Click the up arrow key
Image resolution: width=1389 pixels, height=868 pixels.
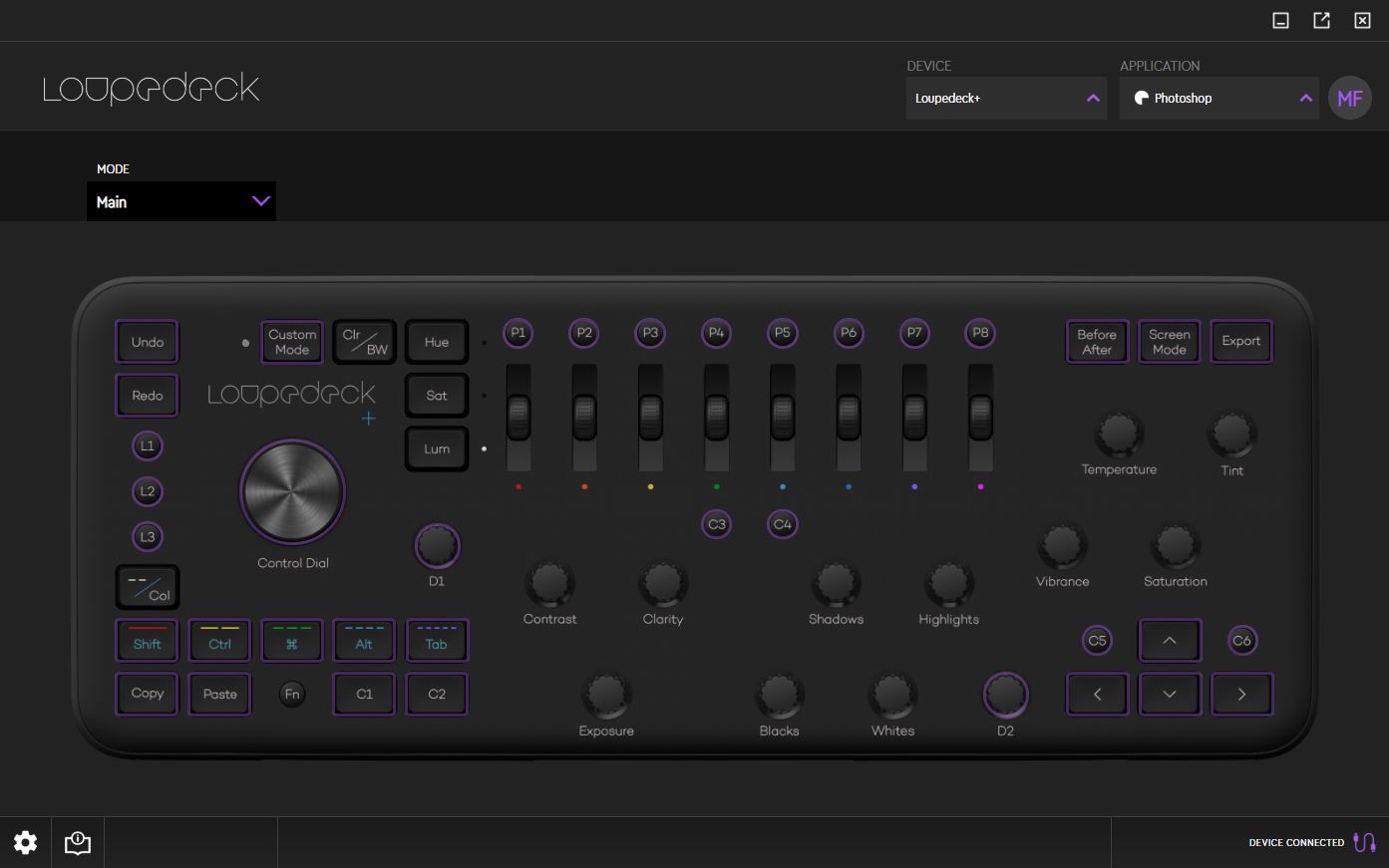[1170, 641]
